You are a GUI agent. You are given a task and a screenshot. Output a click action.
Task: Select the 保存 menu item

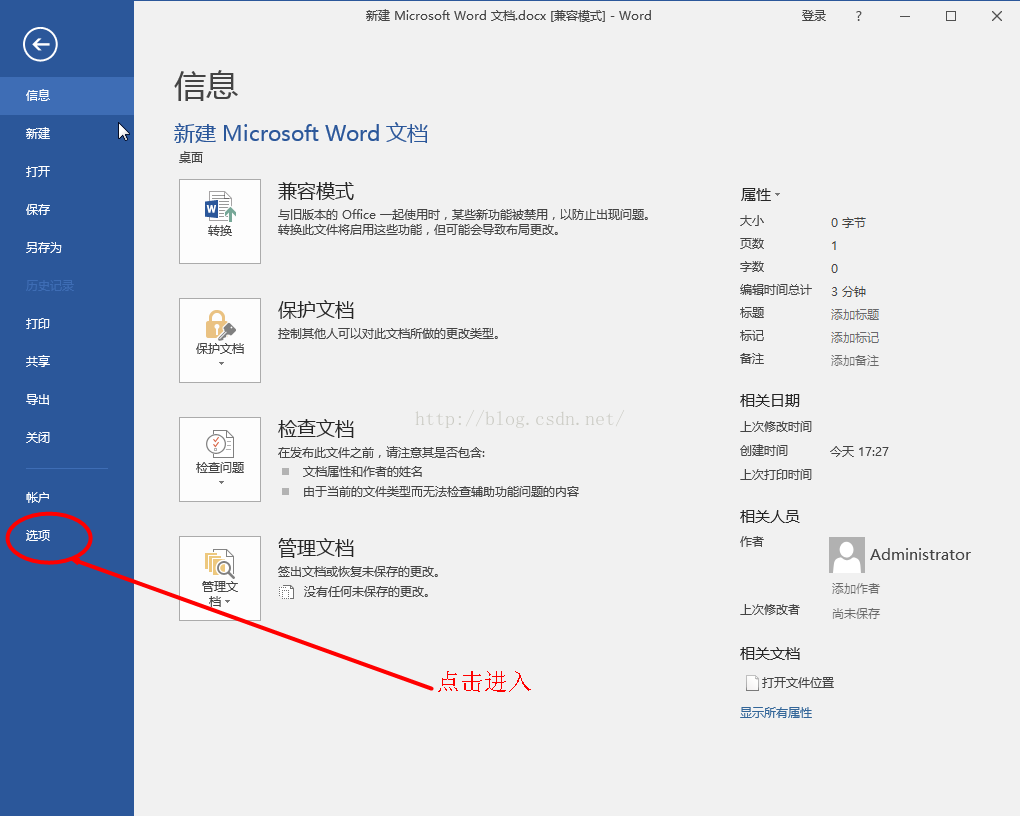click(67, 210)
